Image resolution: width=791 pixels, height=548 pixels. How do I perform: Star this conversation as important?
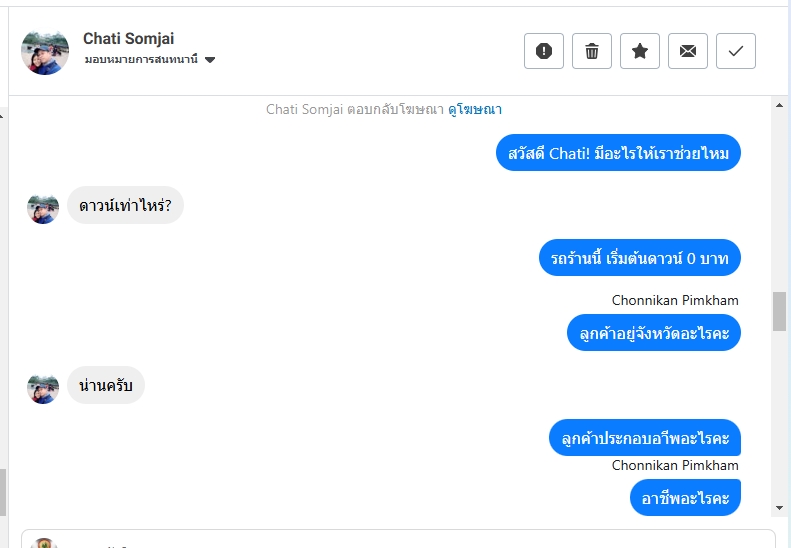click(x=640, y=51)
